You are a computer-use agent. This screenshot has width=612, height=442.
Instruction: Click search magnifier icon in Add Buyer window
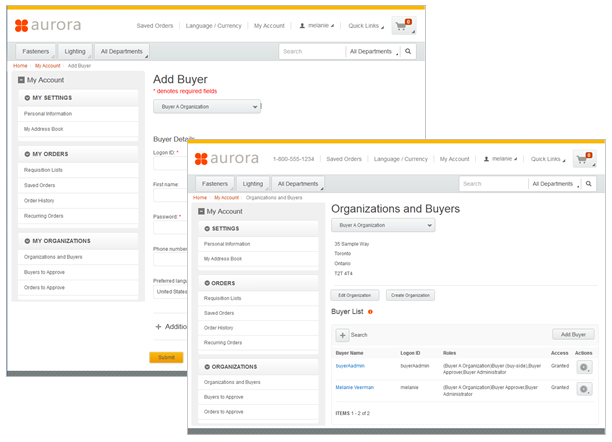point(408,52)
